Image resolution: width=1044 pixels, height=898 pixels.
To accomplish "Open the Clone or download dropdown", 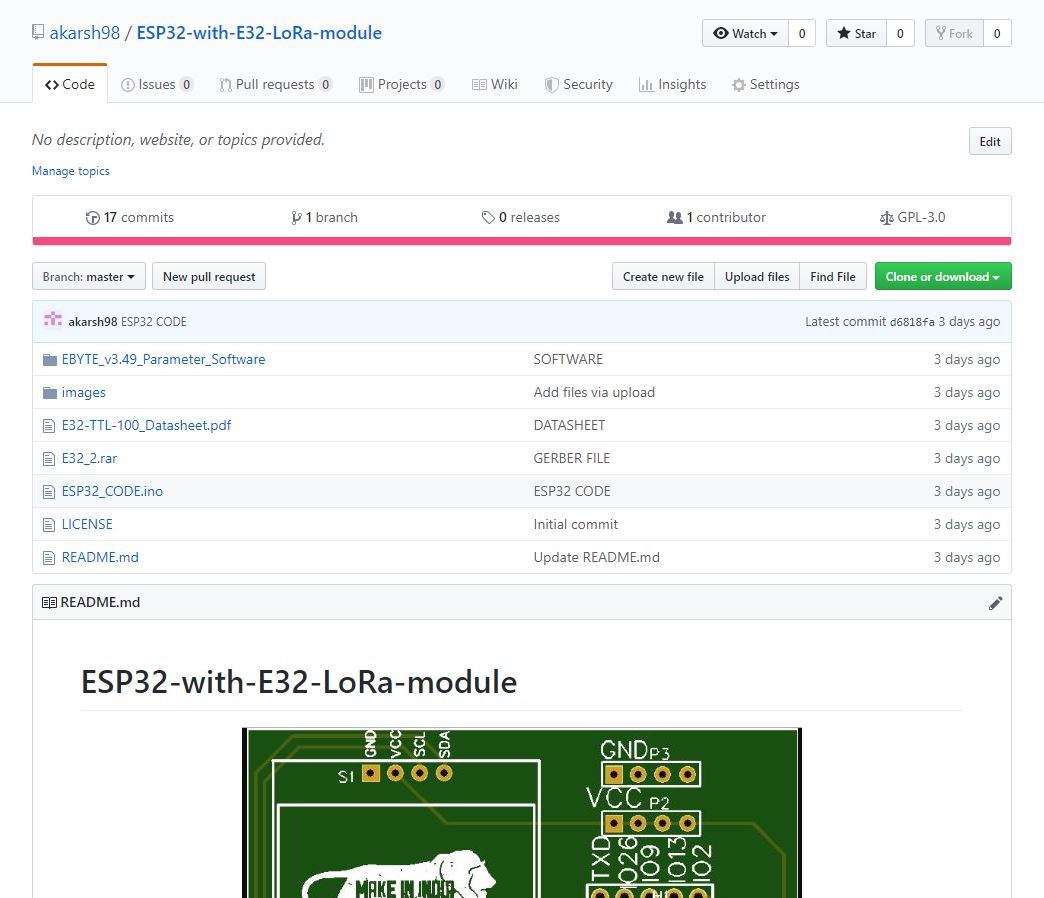I will [x=942, y=276].
